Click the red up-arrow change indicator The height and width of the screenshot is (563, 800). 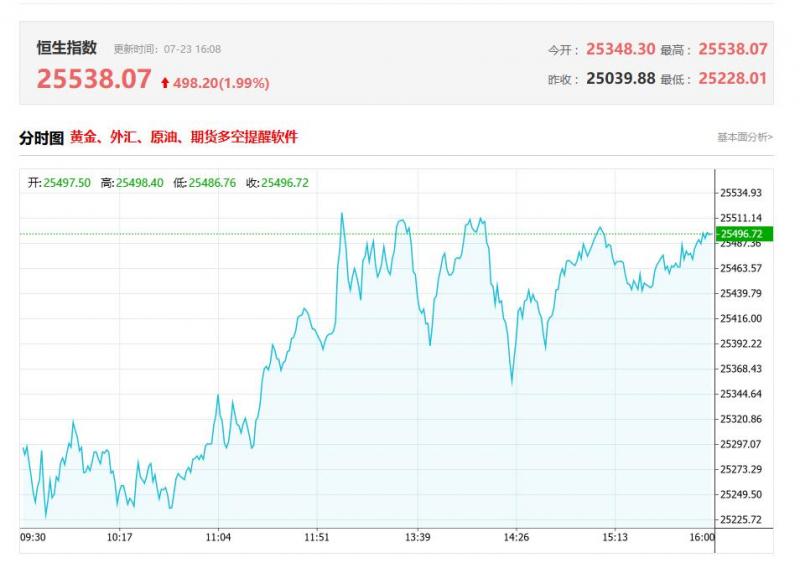(x=165, y=83)
